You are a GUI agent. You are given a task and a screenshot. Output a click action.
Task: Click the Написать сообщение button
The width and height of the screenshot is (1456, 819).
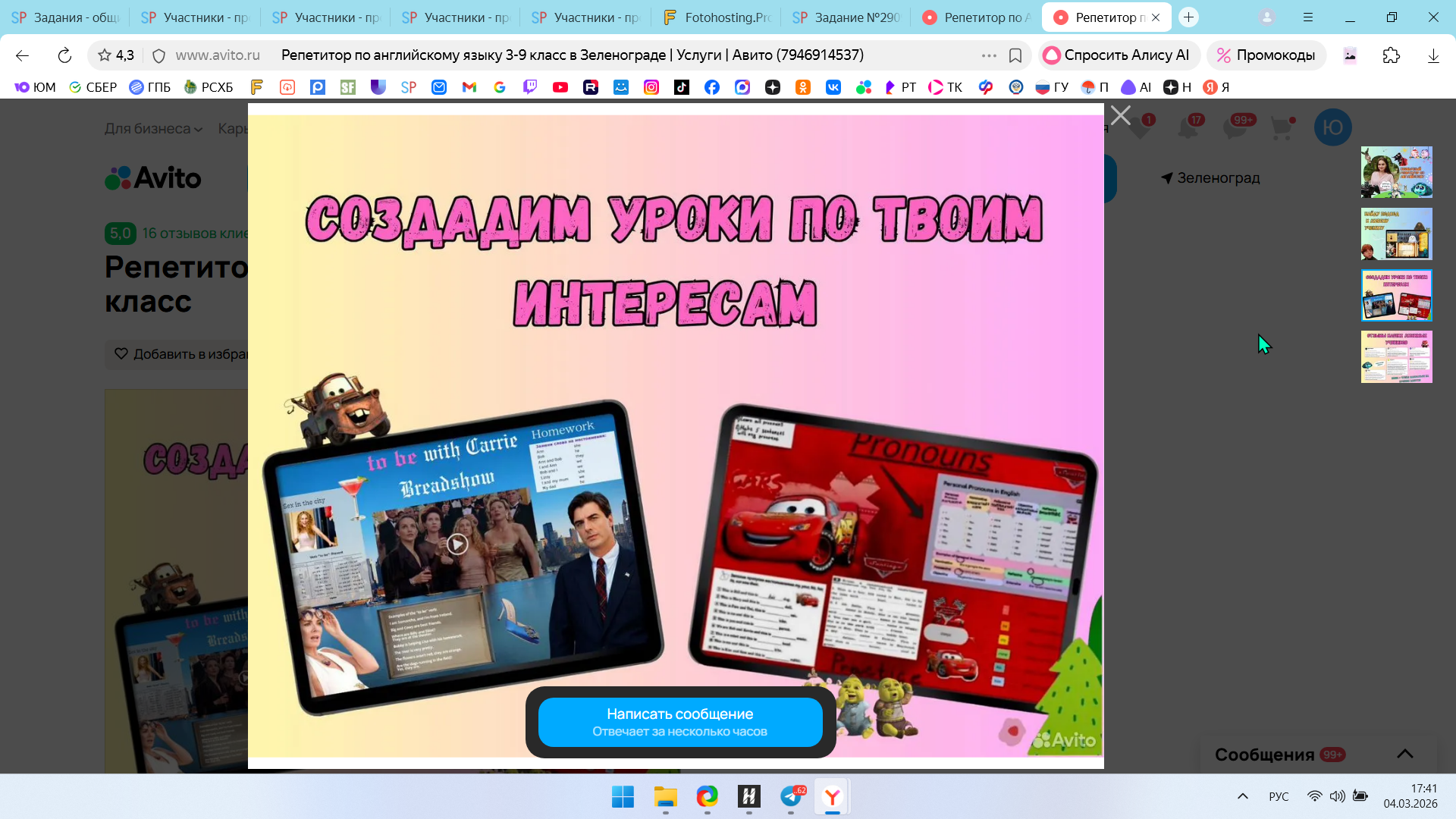[x=680, y=722]
